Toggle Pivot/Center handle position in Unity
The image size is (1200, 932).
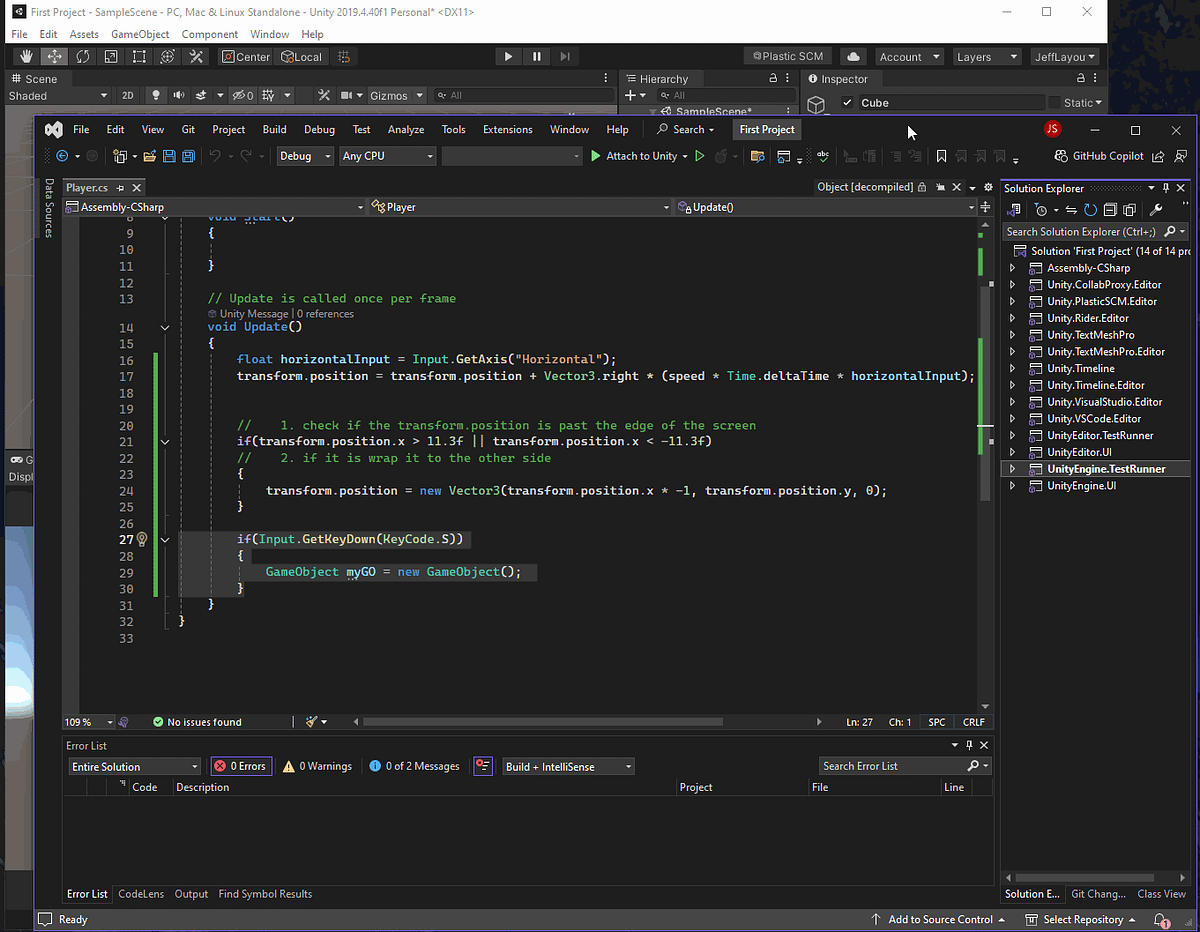click(x=246, y=57)
